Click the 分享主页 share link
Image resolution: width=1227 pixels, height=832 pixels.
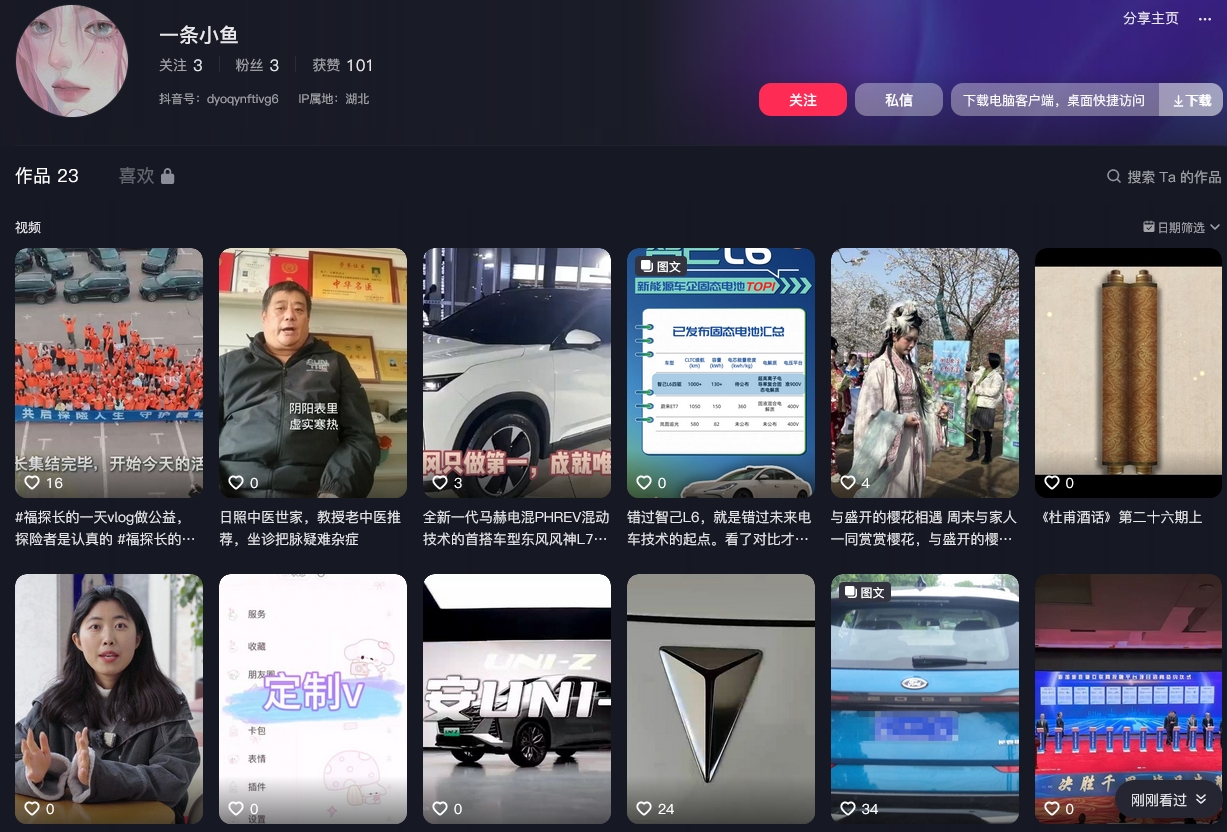point(1151,19)
